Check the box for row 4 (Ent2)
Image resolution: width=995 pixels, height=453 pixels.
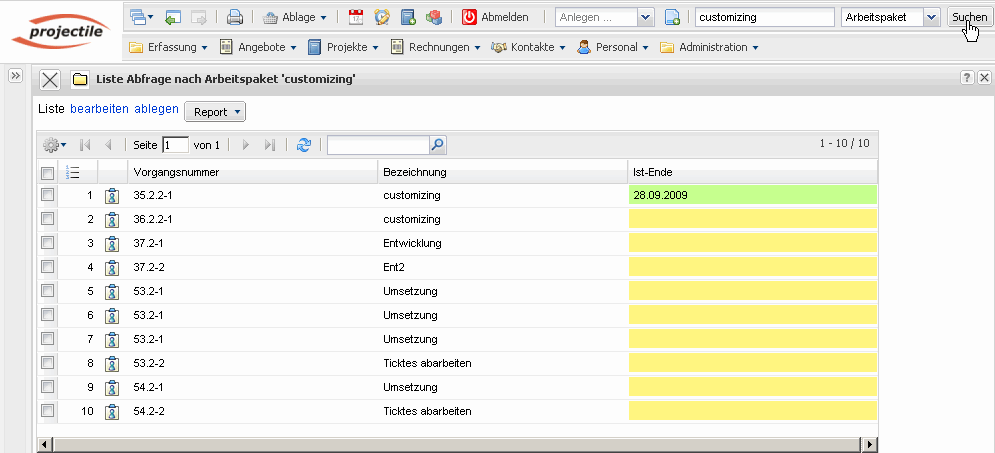click(47, 267)
